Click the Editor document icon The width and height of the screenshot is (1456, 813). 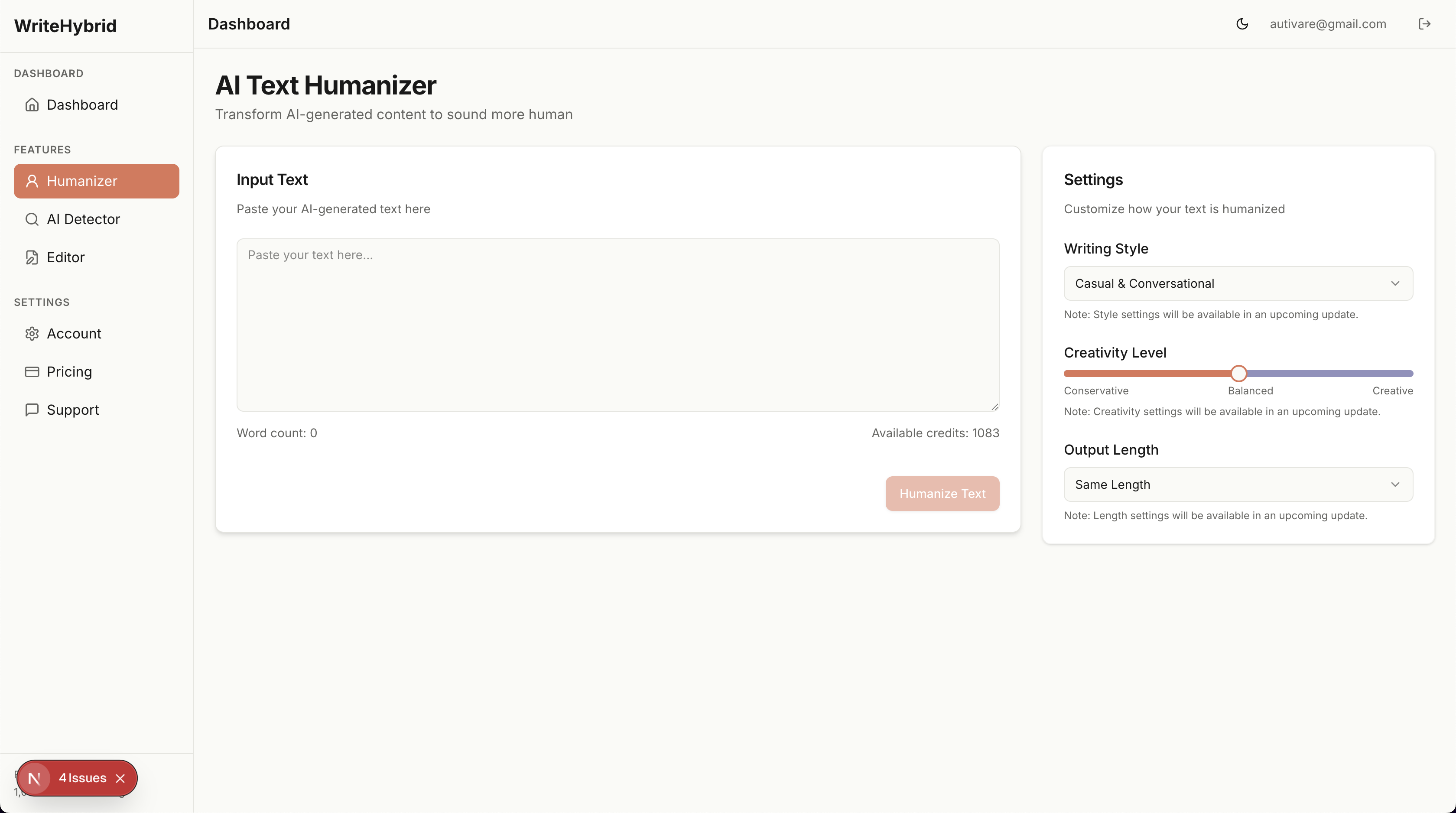pos(32,257)
